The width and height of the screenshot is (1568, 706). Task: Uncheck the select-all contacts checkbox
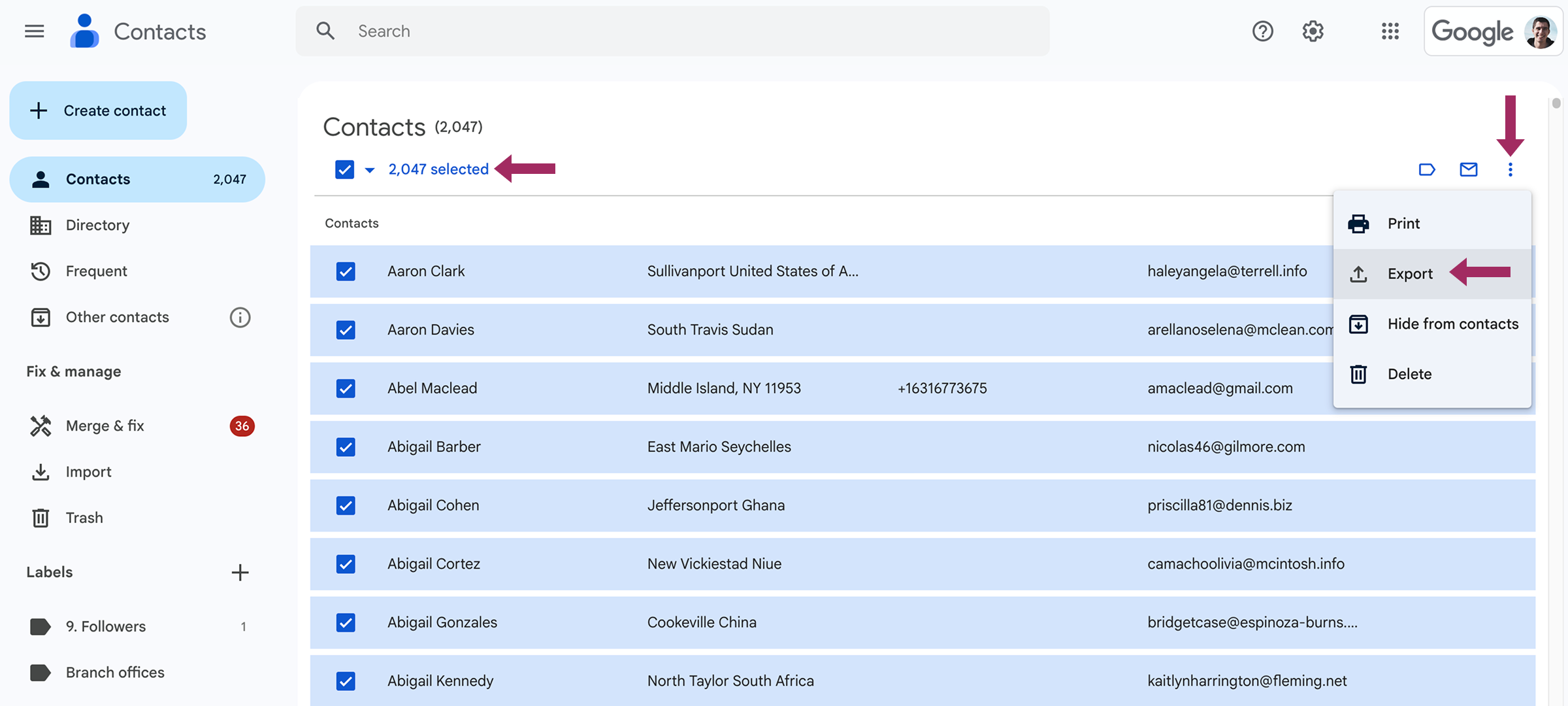point(345,169)
